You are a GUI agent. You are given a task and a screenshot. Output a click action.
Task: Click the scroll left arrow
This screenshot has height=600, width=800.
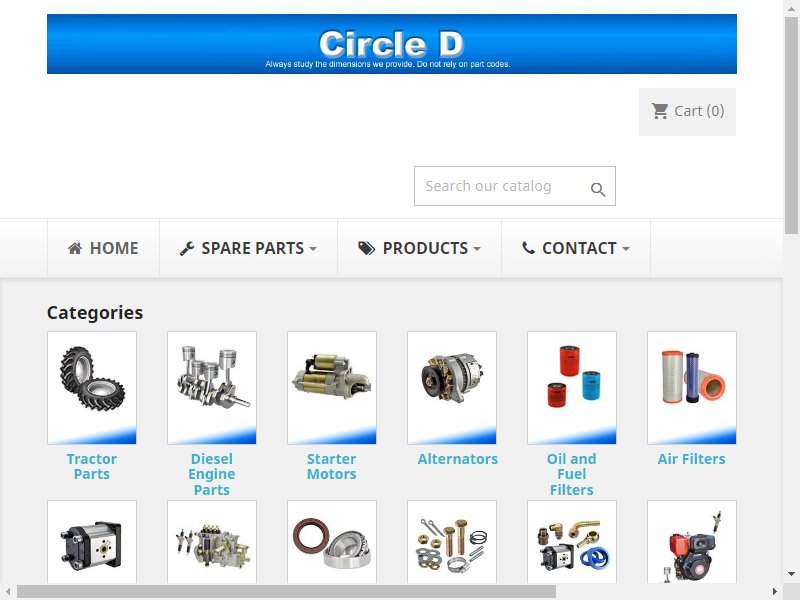pyautogui.click(x=8, y=592)
